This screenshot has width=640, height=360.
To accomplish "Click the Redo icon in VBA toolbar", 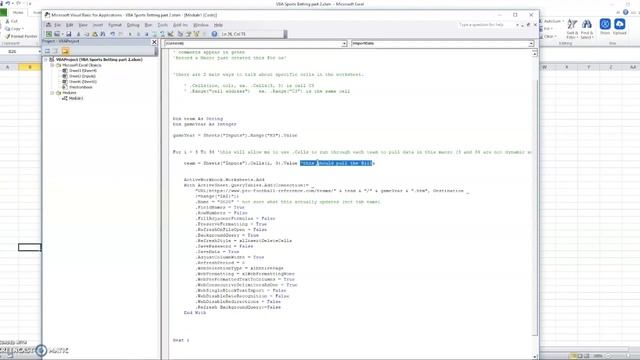I will coord(121,34).
